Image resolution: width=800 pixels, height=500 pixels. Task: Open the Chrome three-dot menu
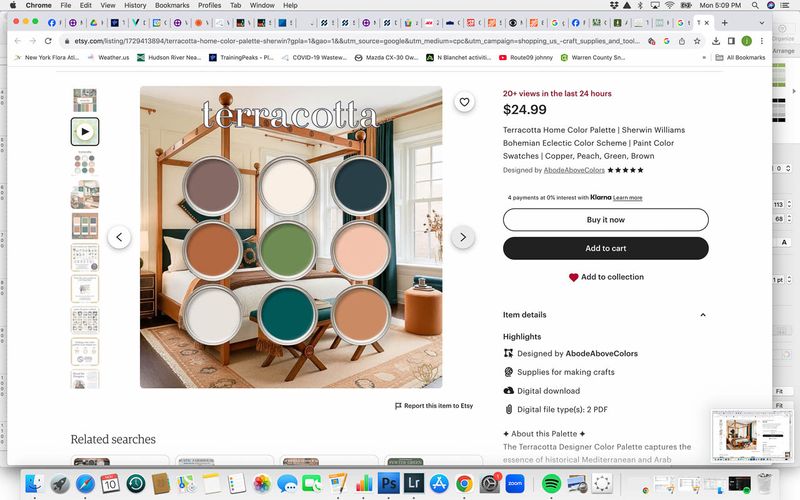pos(762,41)
